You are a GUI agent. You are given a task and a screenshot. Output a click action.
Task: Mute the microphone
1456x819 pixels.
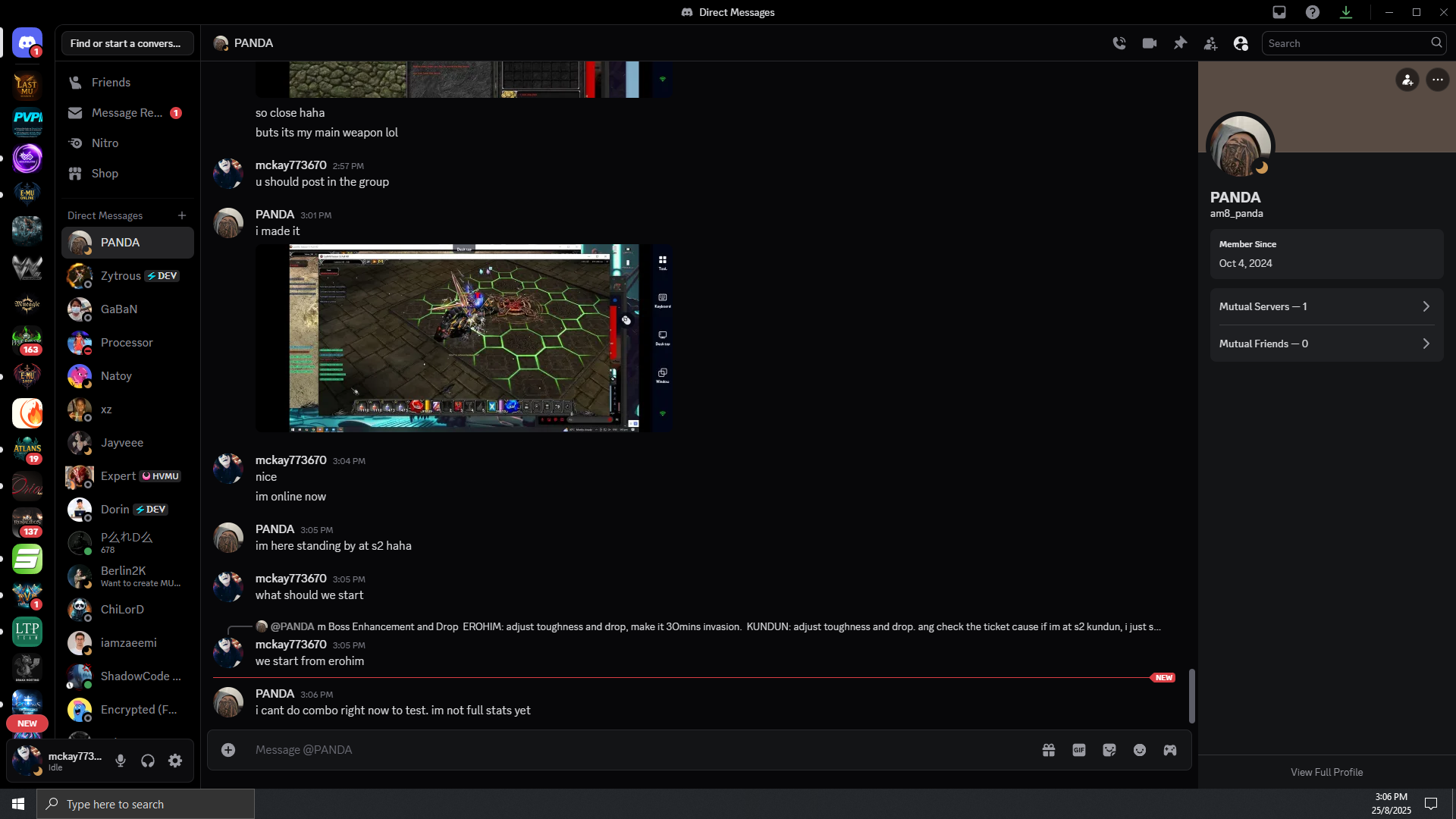click(x=121, y=761)
